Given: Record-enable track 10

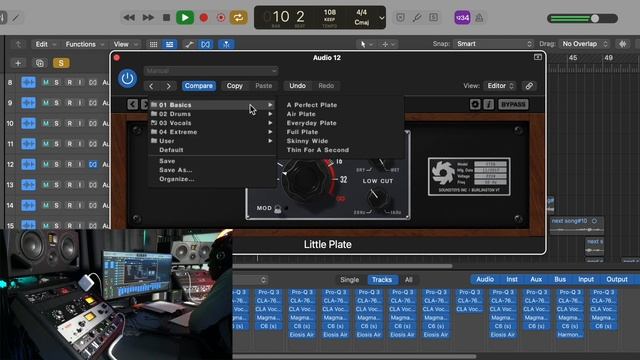Looking at the screenshot, I should (69, 123).
